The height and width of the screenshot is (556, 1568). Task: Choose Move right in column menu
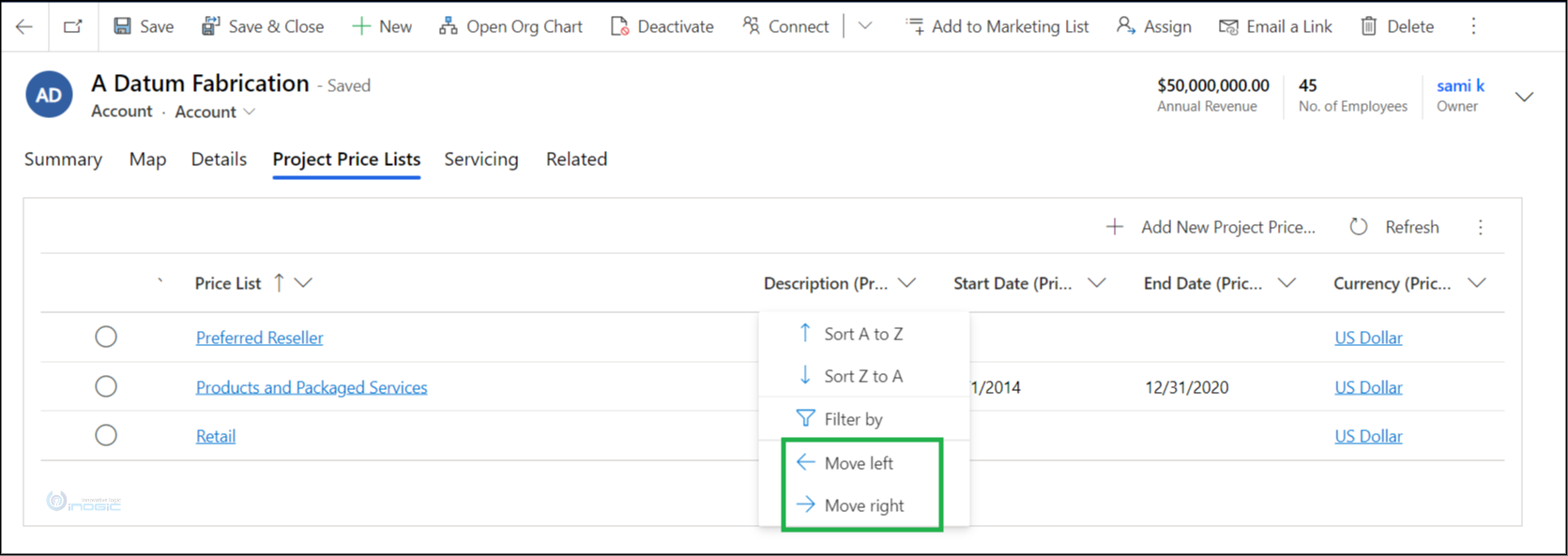point(863,505)
